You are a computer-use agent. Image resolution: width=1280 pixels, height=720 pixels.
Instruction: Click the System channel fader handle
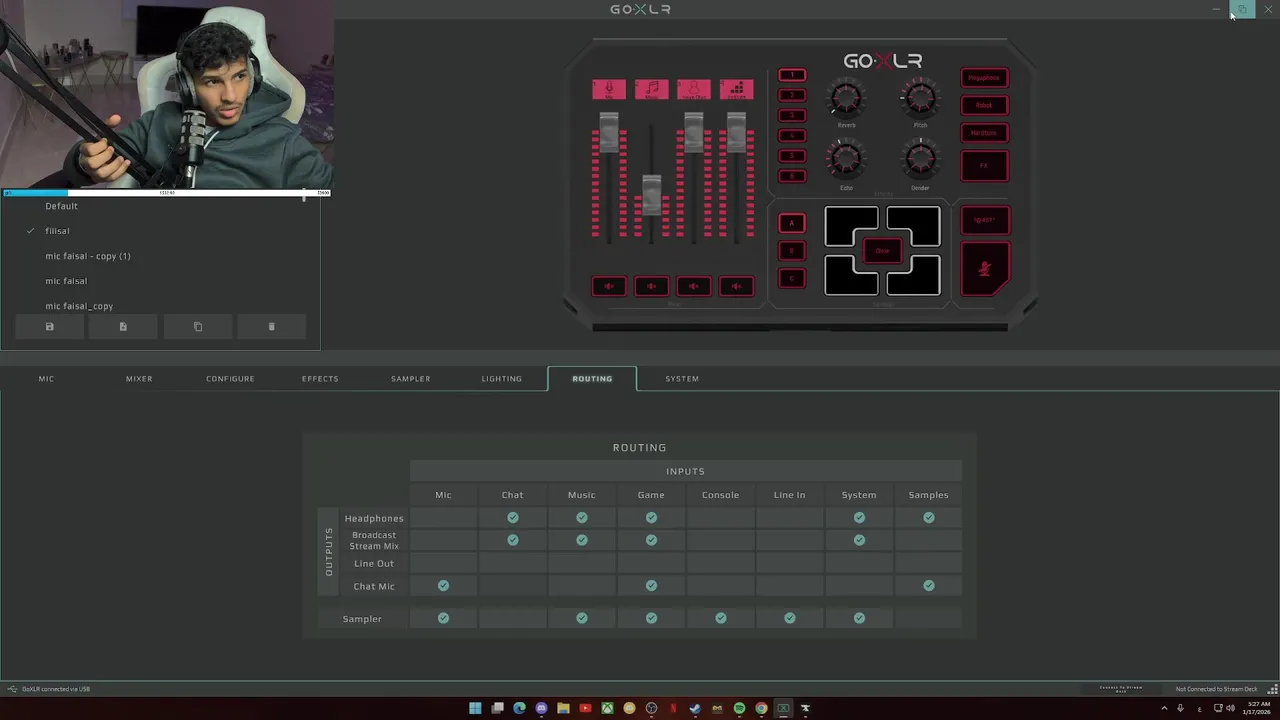click(x=736, y=132)
